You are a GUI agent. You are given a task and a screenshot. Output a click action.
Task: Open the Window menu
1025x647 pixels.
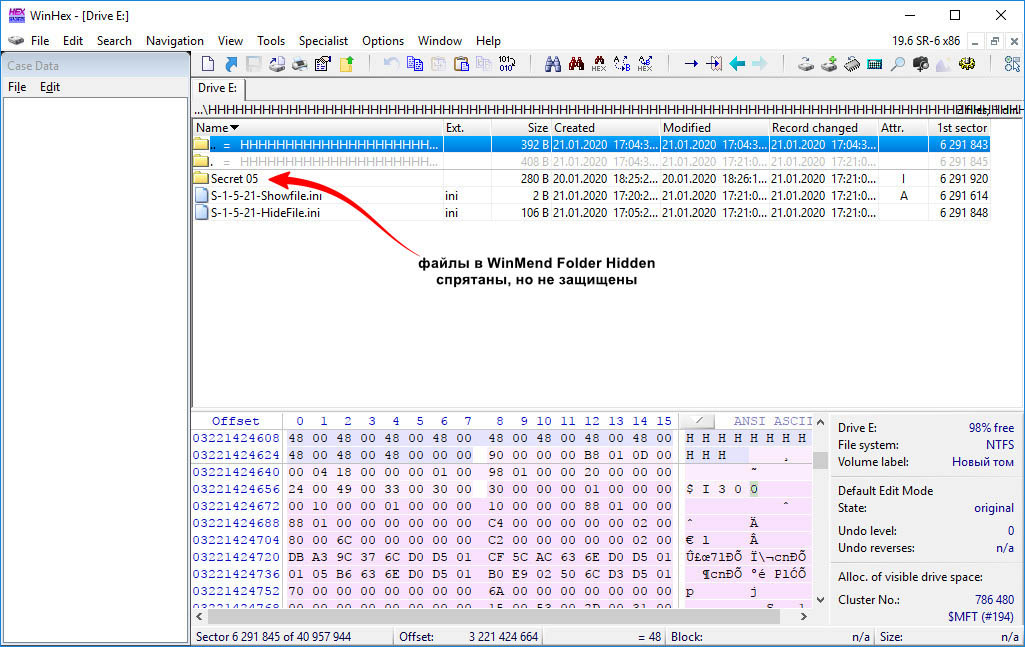point(440,41)
